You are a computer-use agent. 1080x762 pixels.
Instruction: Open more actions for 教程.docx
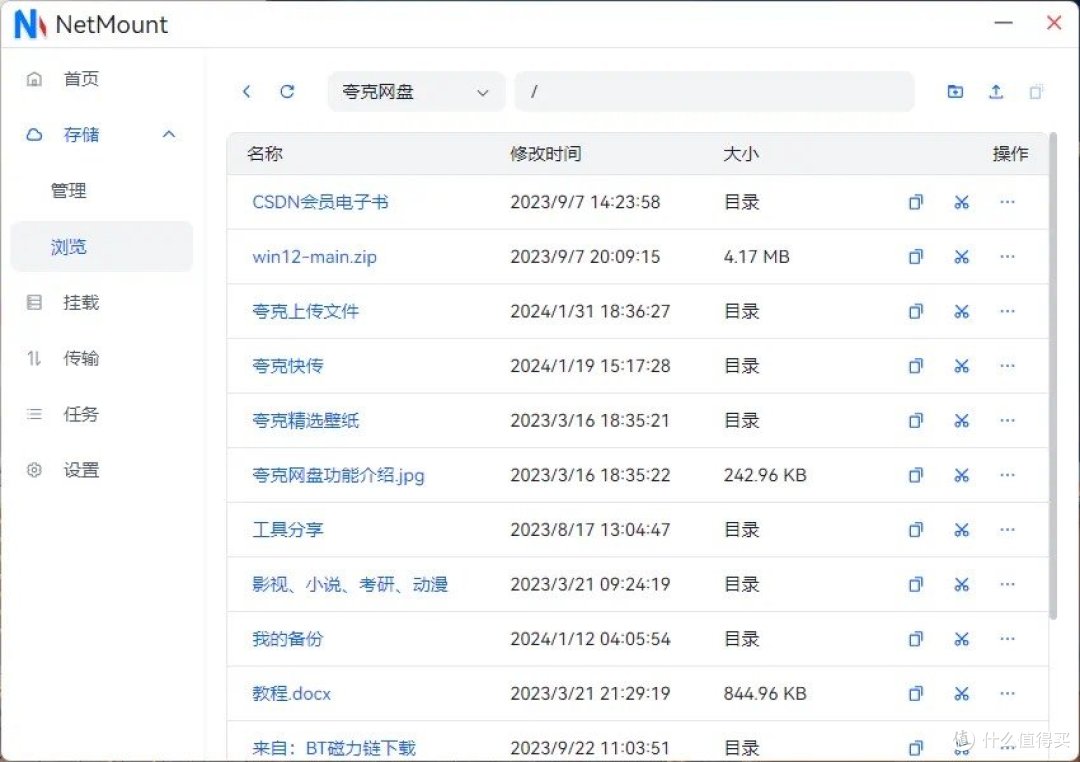click(x=1006, y=693)
